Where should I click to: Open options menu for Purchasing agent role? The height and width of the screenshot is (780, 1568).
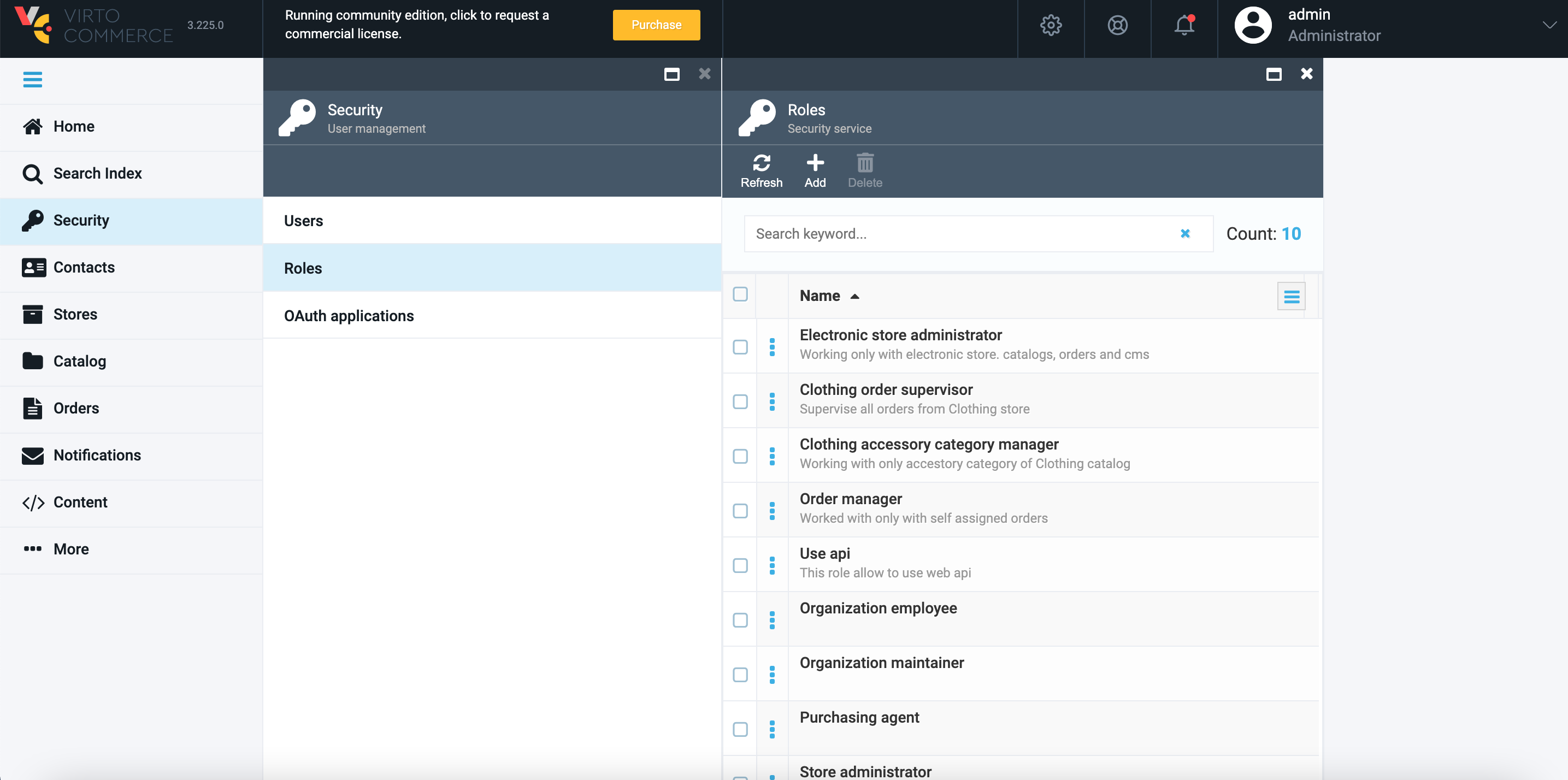(x=773, y=729)
